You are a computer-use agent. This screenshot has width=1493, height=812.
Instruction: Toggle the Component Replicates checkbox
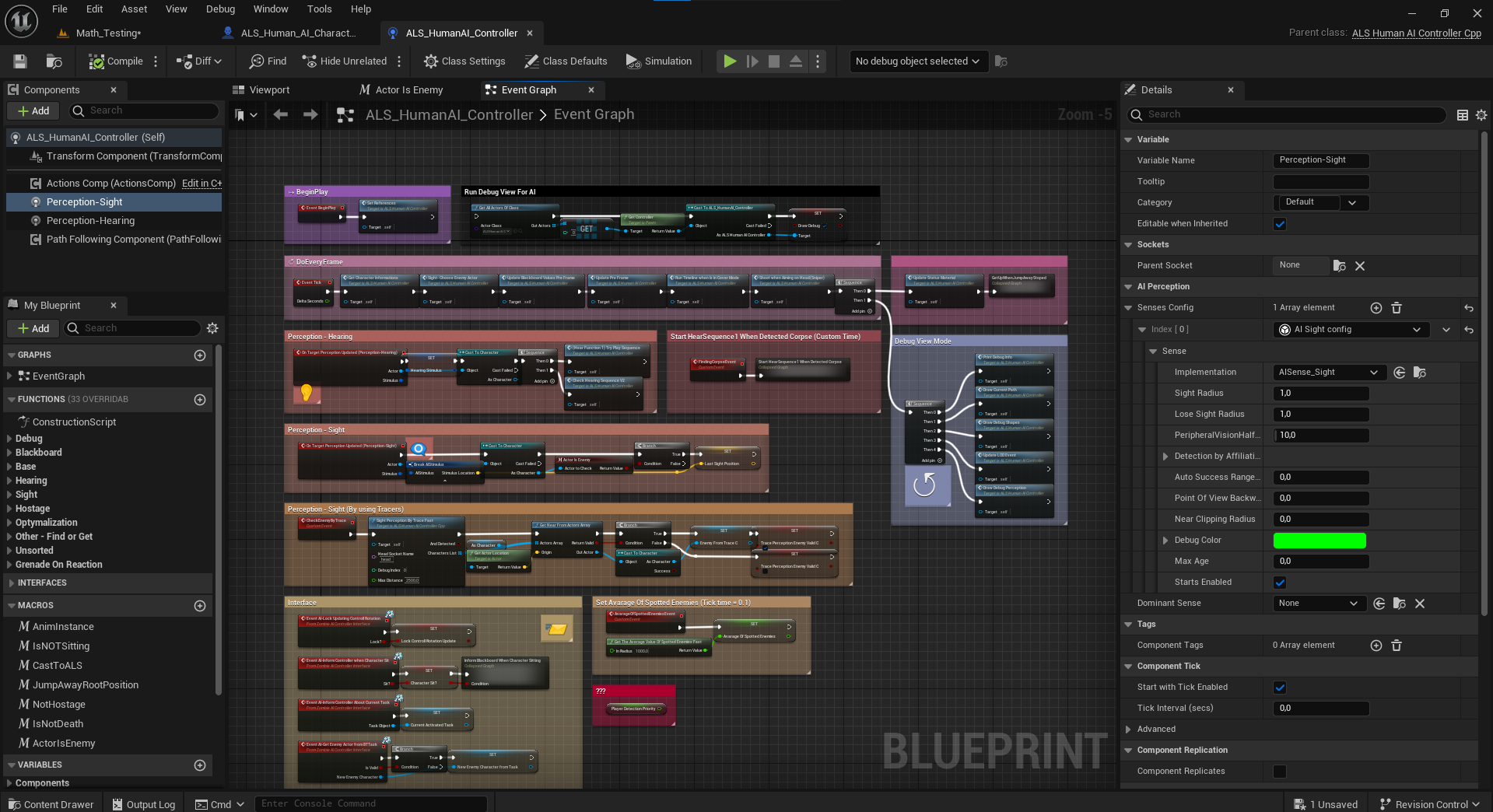tap(1280, 772)
